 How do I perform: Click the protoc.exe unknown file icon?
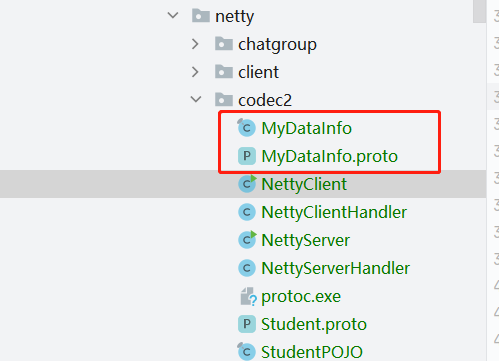(248, 296)
